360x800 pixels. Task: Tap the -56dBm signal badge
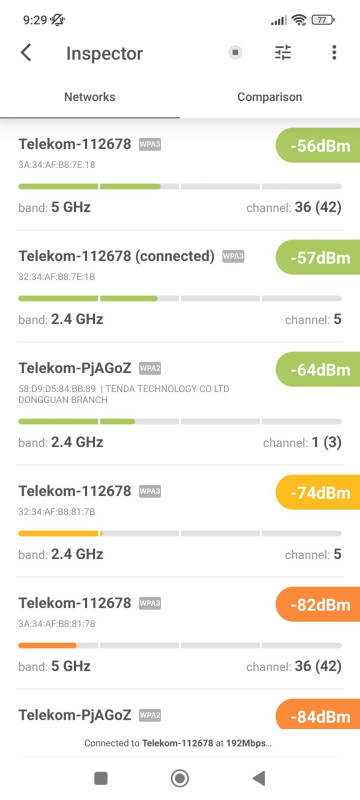tap(318, 146)
